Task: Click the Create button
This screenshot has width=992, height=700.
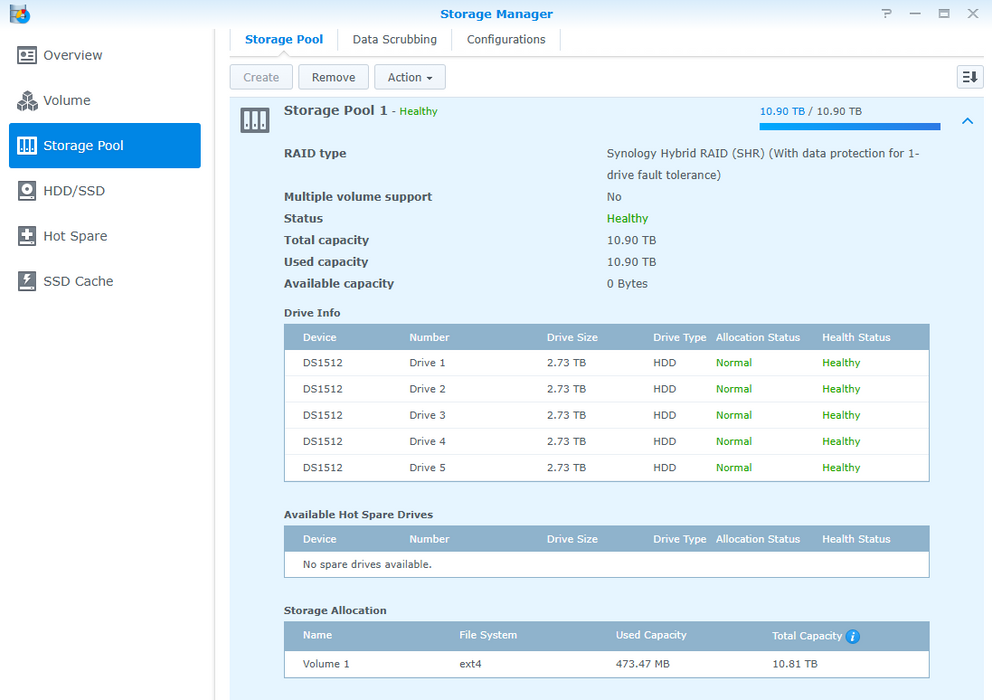Action: point(261,77)
